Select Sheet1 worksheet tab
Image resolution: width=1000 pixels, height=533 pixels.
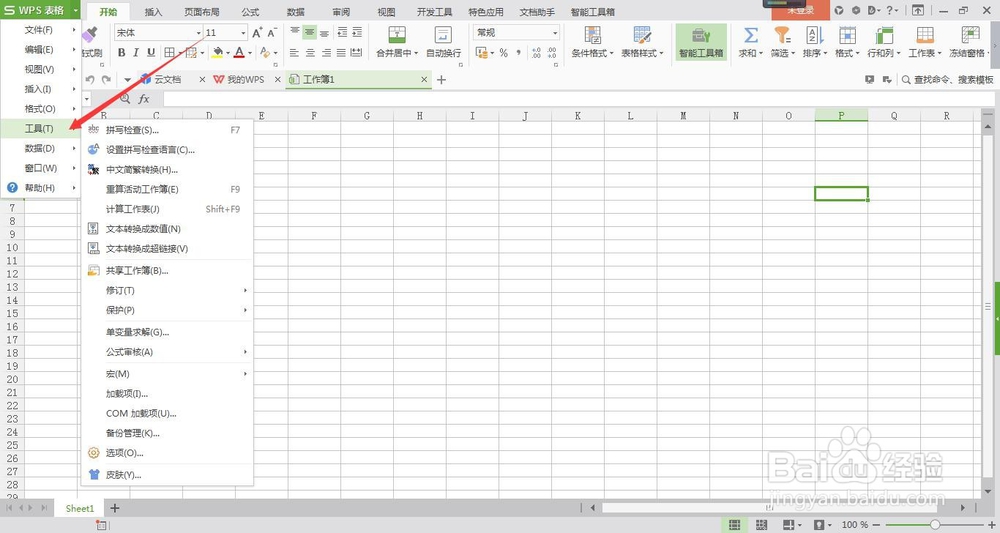tap(80, 508)
